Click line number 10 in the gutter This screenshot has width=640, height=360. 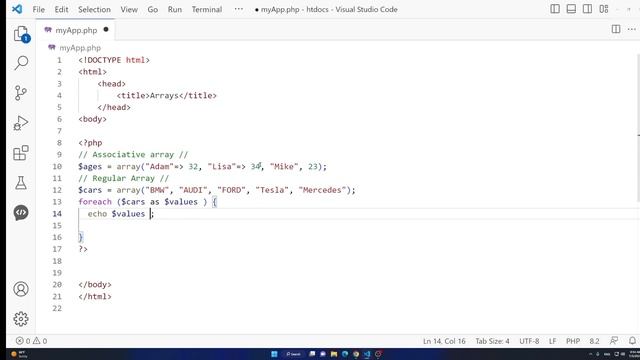point(57,167)
